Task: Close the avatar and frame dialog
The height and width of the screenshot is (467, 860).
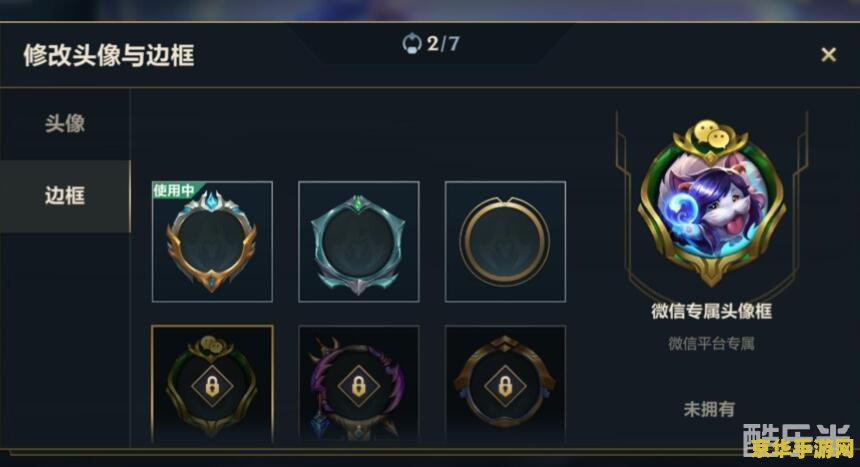Action: click(828, 54)
